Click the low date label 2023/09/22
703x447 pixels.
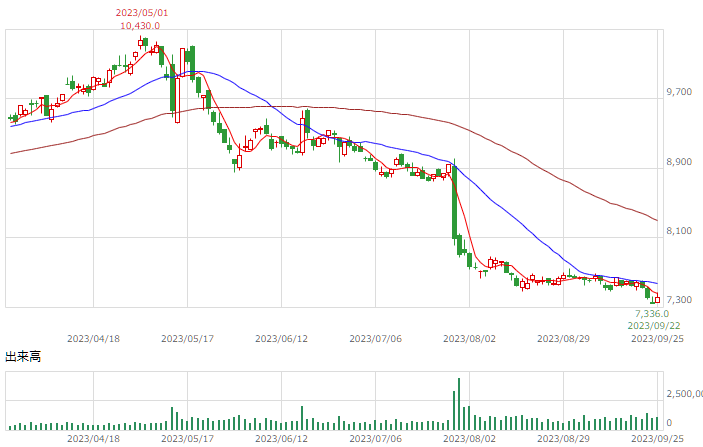click(654, 325)
